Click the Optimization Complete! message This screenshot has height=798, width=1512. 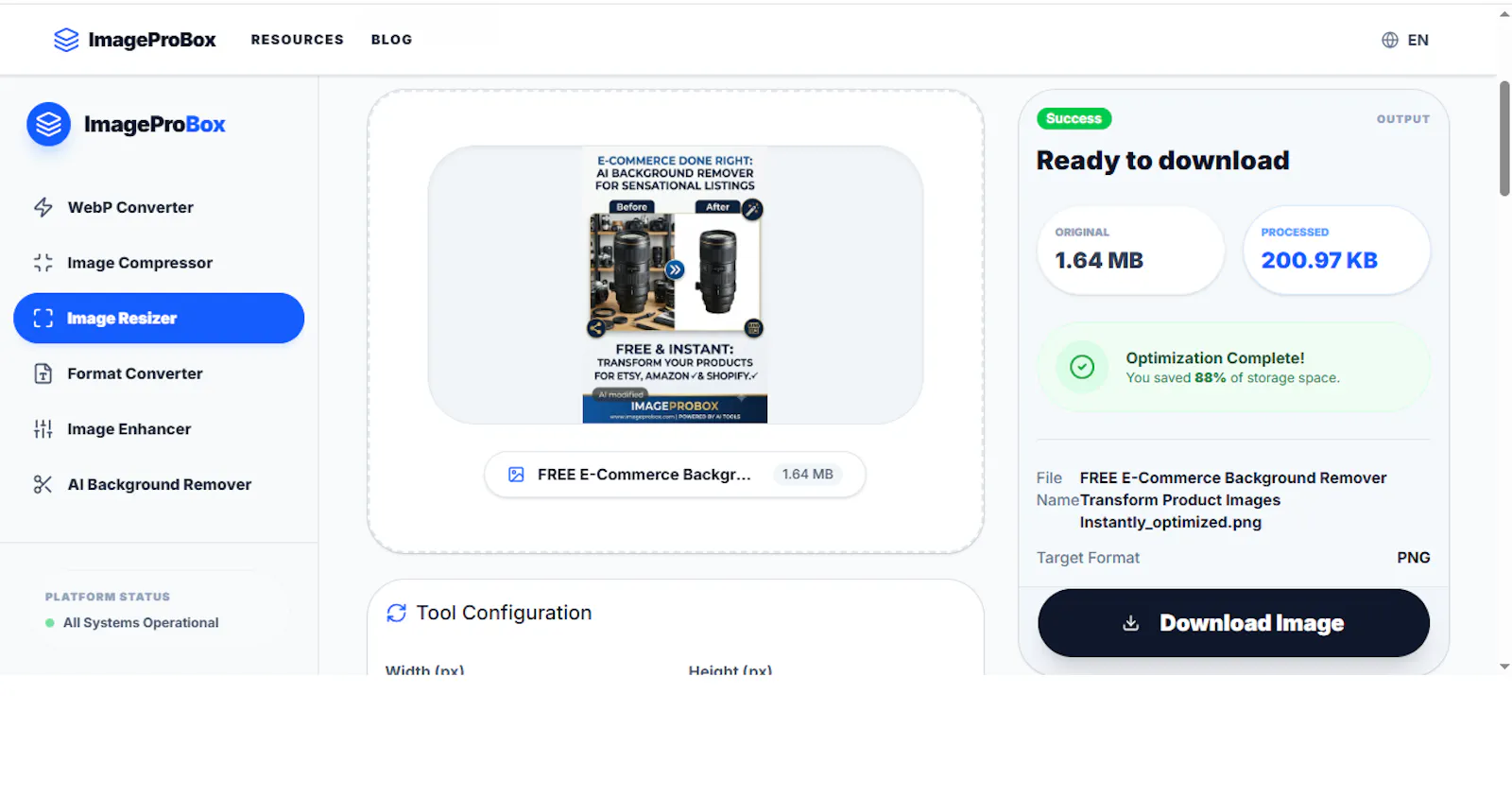(1215, 358)
